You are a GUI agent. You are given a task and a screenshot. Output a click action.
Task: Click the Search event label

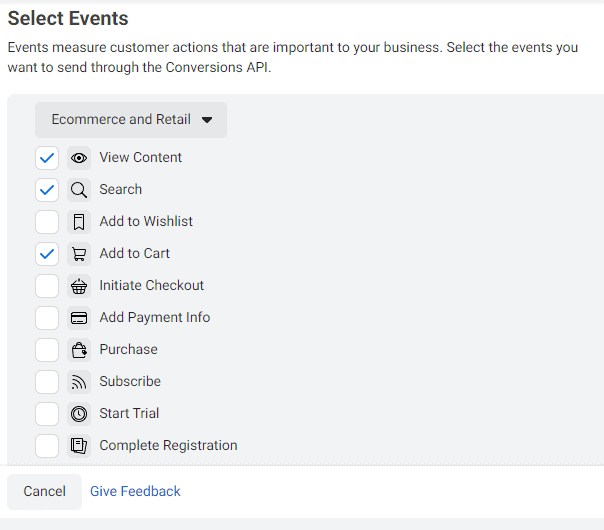click(x=121, y=190)
